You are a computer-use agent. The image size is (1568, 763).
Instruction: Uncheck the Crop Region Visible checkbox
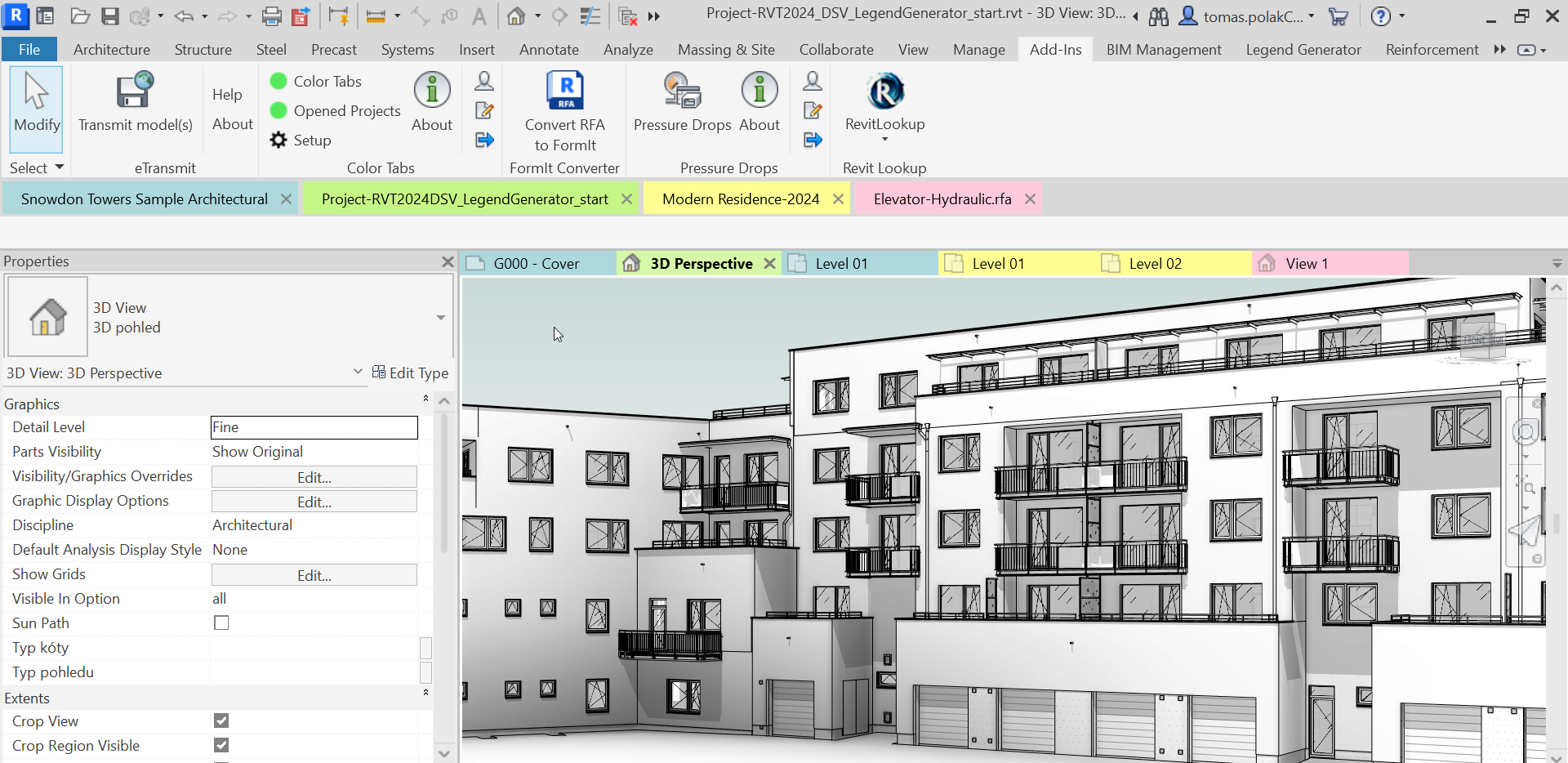221,745
